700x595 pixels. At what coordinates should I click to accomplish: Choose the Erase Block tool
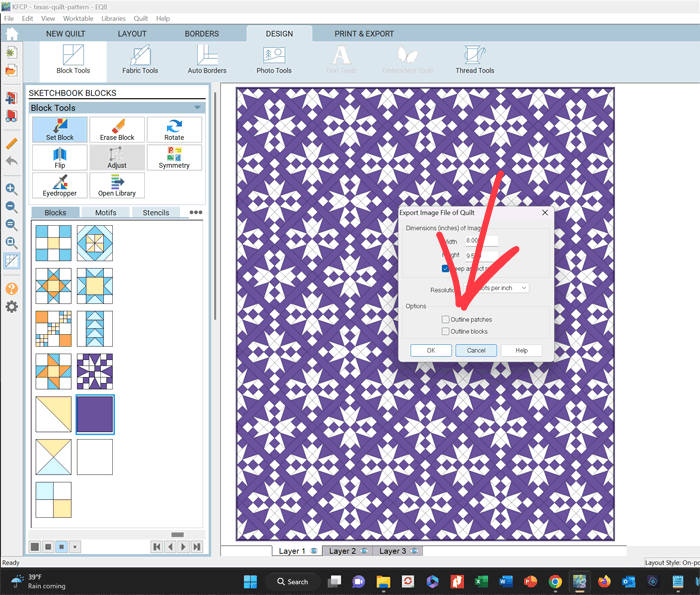(x=117, y=129)
